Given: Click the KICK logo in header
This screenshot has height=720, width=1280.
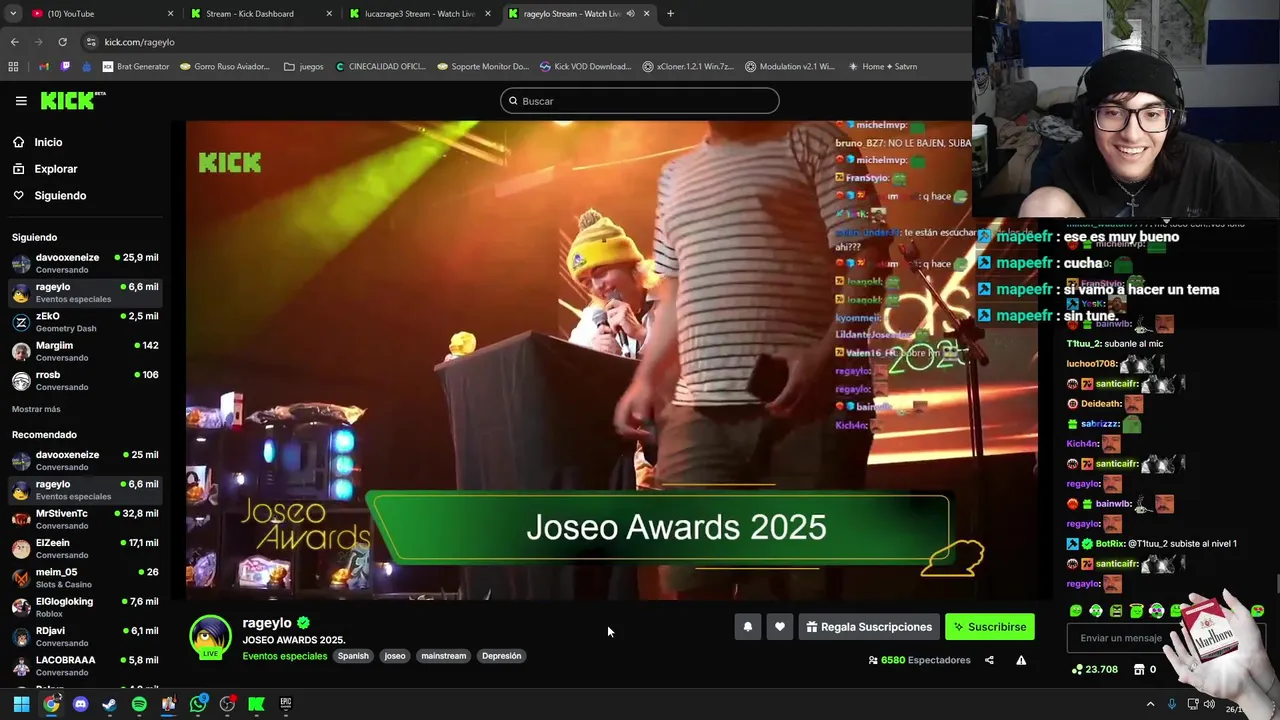Looking at the screenshot, I should point(73,100).
